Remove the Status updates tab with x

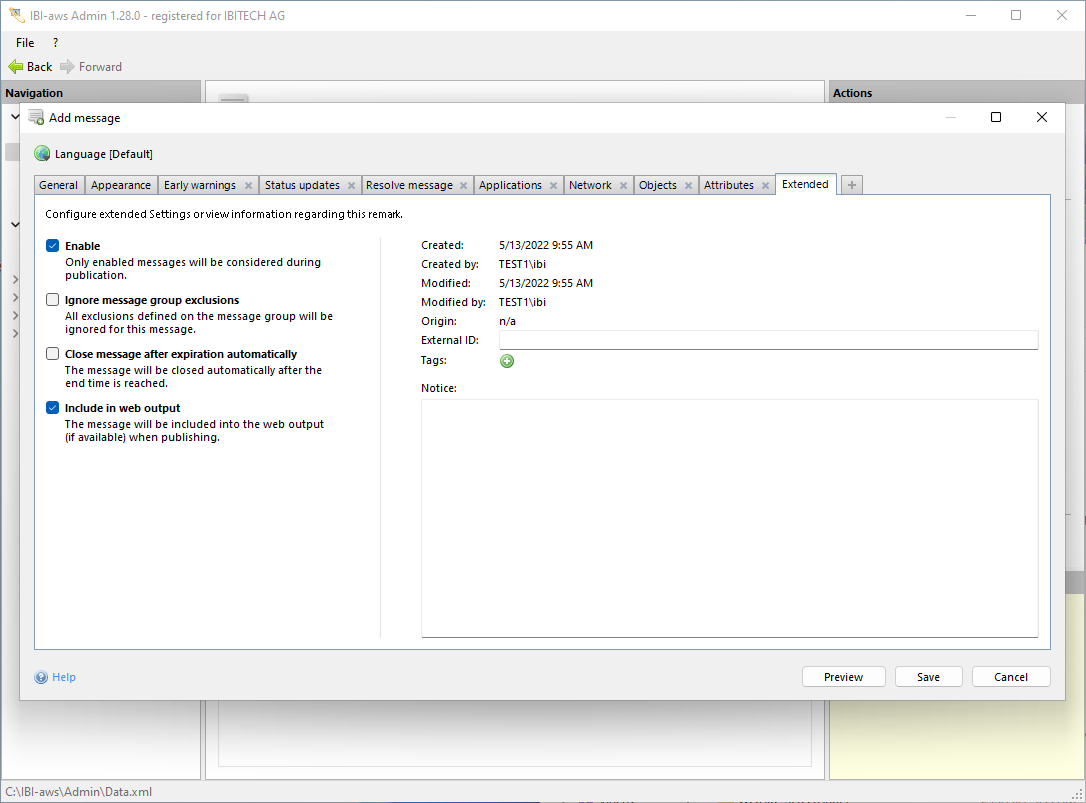point(352,186)
